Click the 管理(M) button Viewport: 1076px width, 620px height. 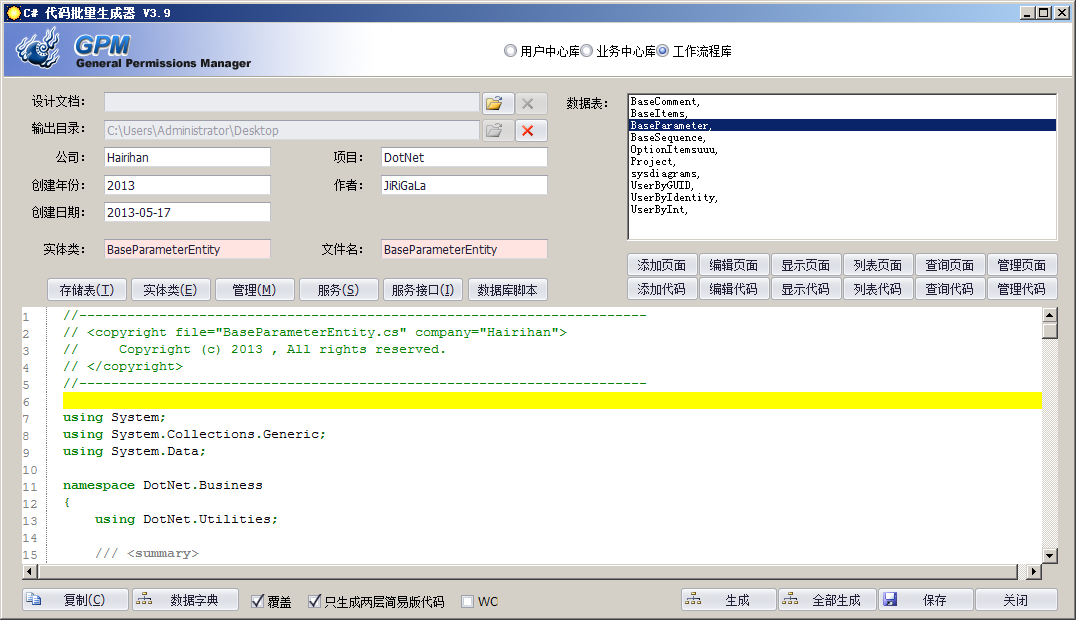pos(255,290)
